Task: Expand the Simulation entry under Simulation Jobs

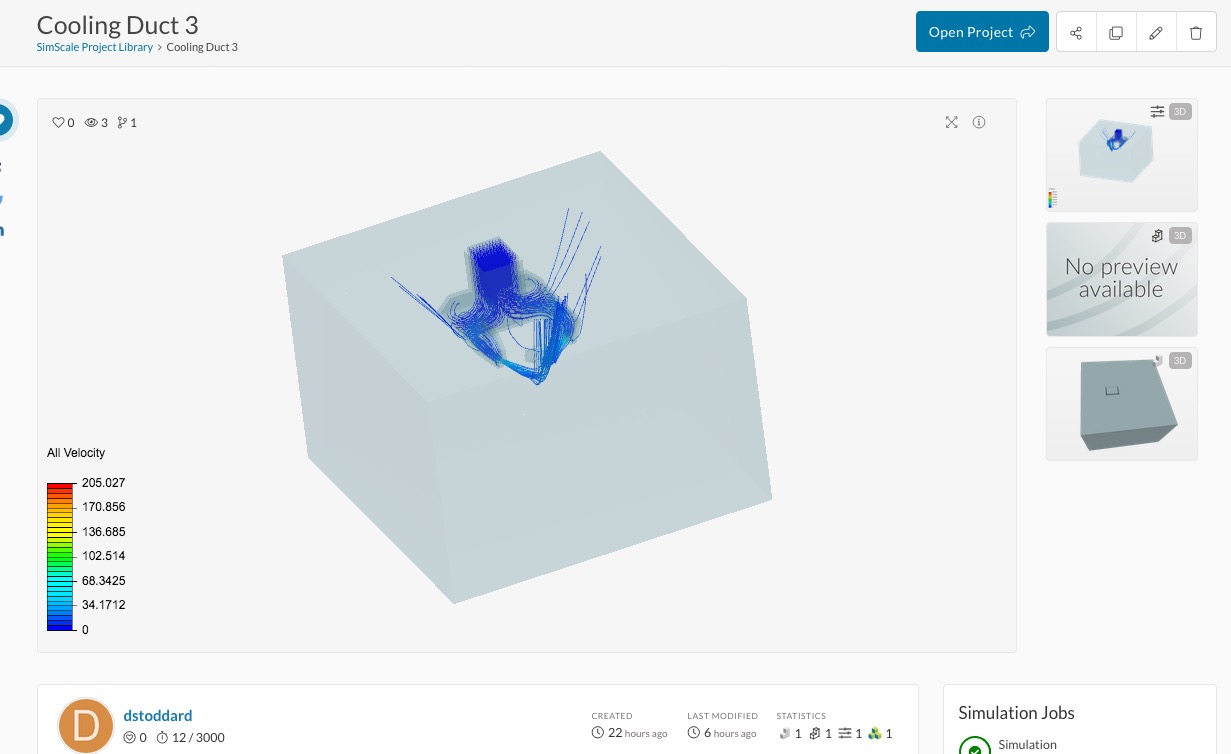Action: [1027, 744]
